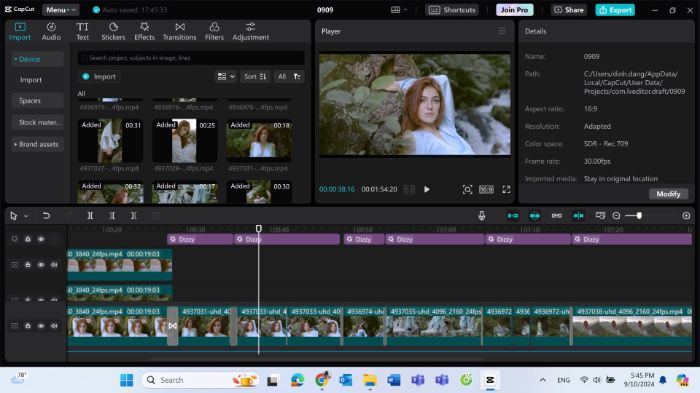This screenshot has height=393, width=700.
Task: Click the record voiceover microphone icon
Action: (x=482, y=216)
